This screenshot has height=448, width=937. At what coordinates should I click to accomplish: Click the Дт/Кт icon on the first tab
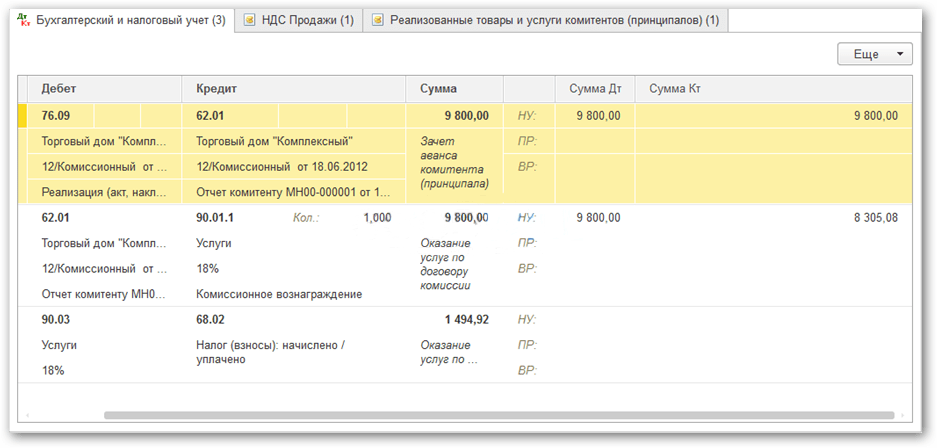point(23,20)
